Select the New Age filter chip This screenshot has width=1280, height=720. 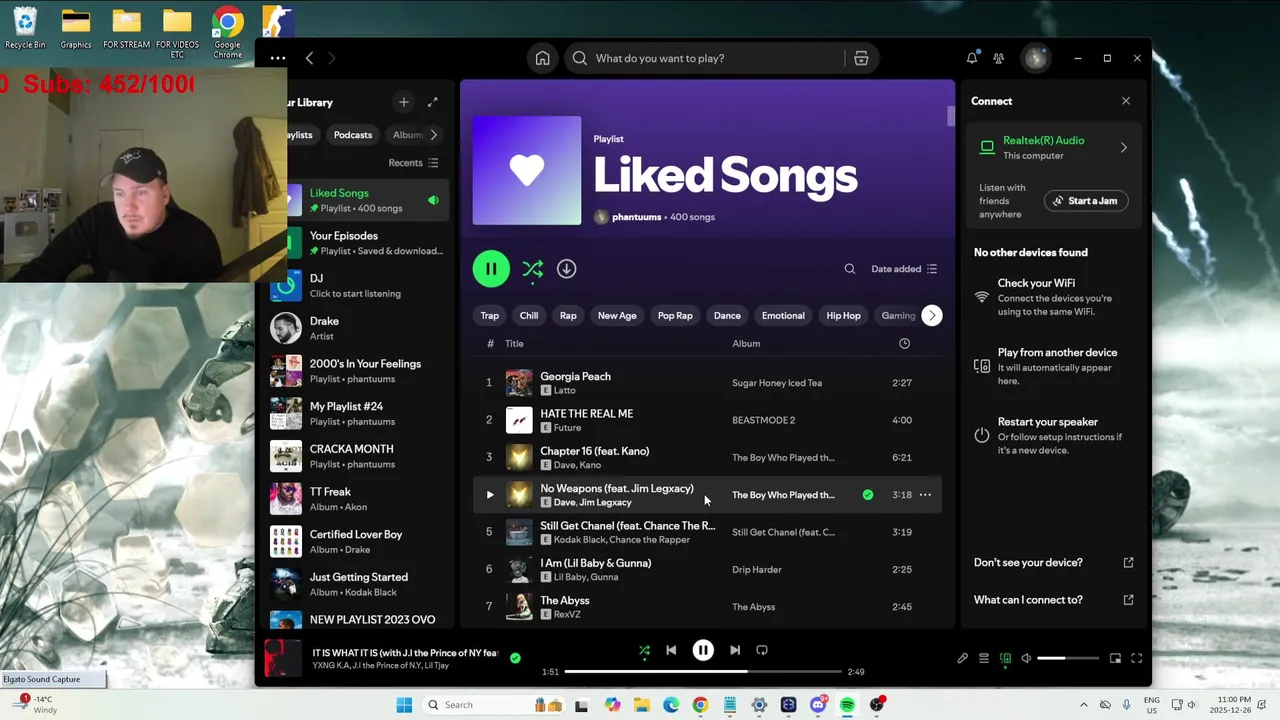point(617,316)
